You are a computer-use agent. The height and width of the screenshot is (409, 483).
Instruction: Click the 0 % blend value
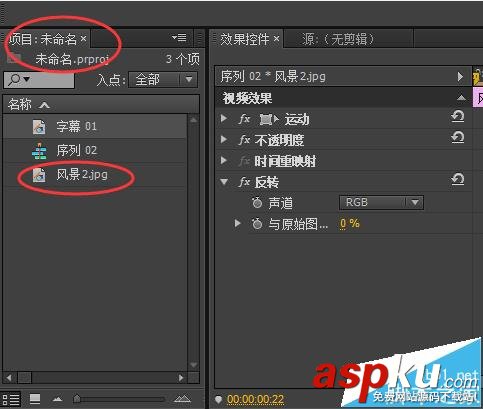click(x=349, y=223)
